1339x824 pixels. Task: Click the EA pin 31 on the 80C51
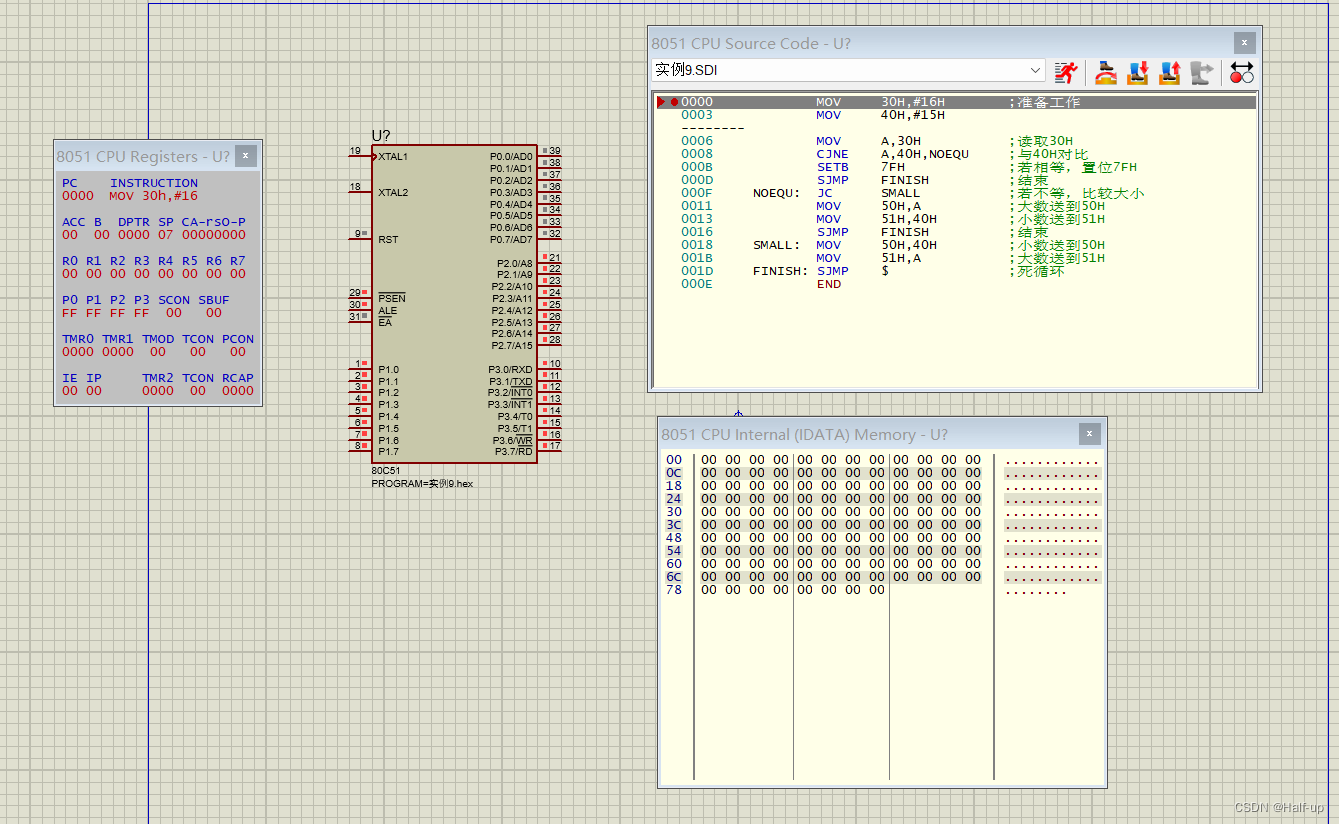pos(360,322)
